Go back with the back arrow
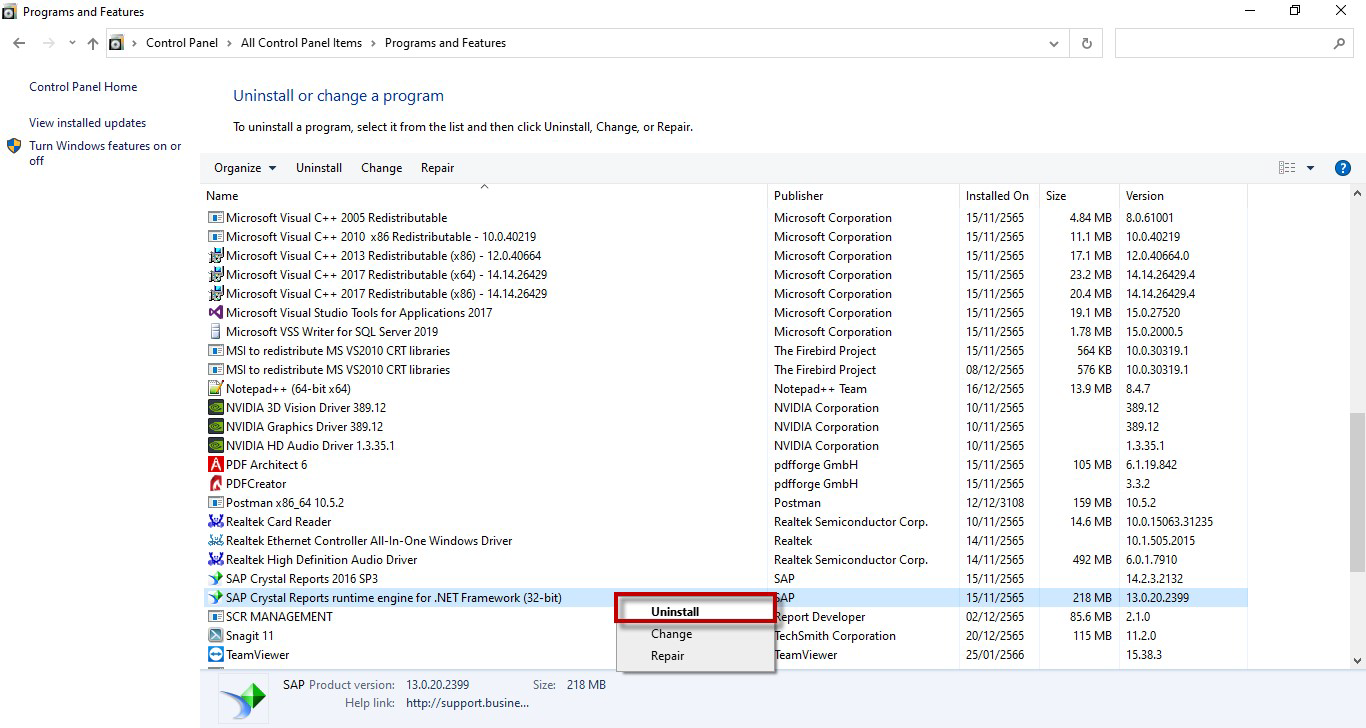Viewport: 1366px width, 728px height. (19, 43)
